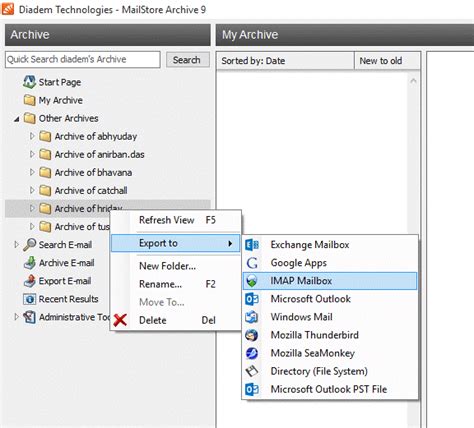Click the Other Archives folder icon
Screen dimensions: 474x428
click(29, 118)
